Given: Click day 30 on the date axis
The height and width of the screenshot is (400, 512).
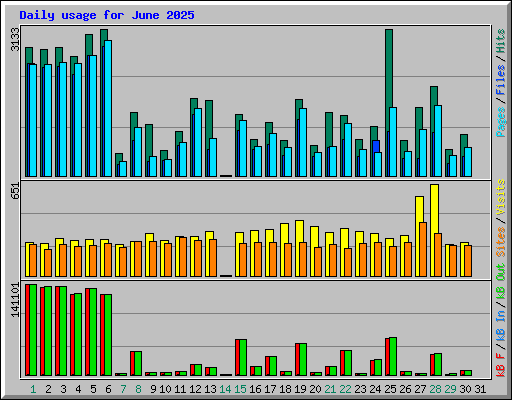Looking at the screenshot, I should click(x=465, y=389).
